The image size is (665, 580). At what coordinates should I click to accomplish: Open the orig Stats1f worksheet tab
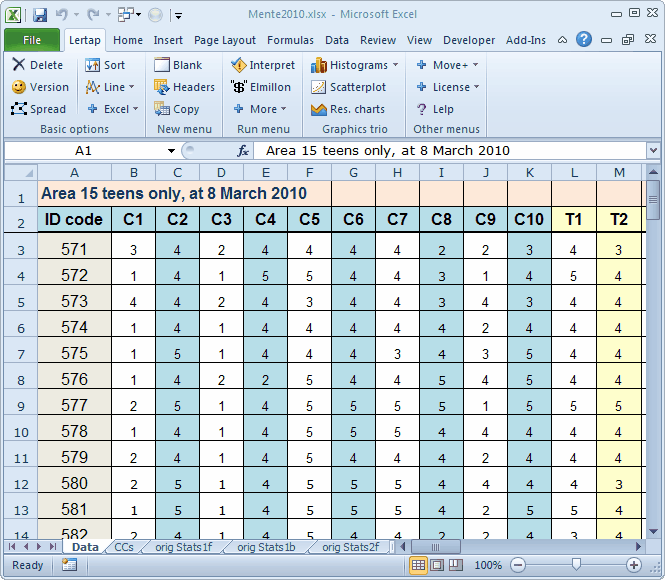184,547
